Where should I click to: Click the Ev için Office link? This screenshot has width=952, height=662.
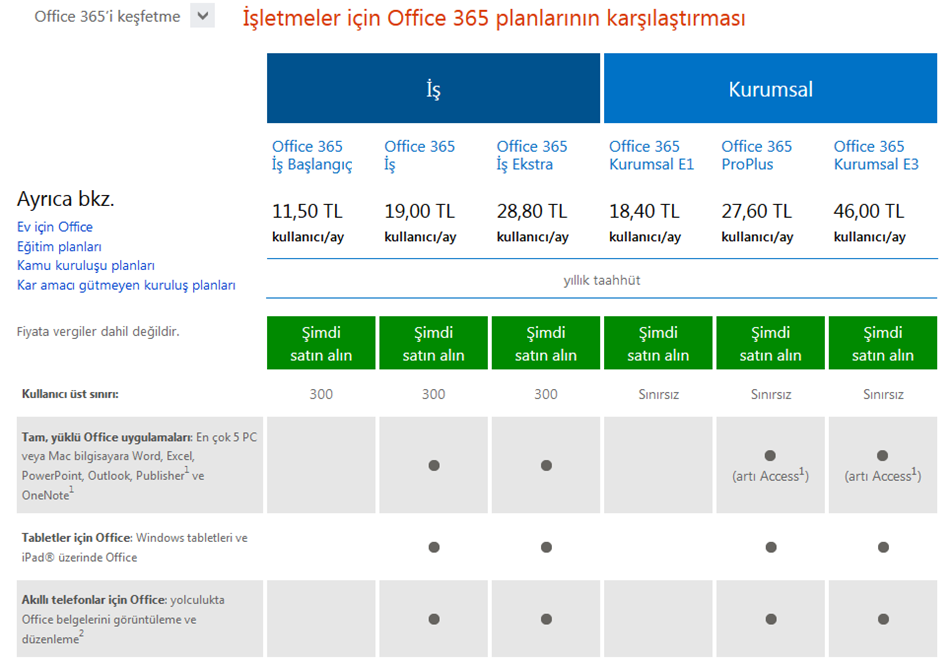[x=55, y=227]
